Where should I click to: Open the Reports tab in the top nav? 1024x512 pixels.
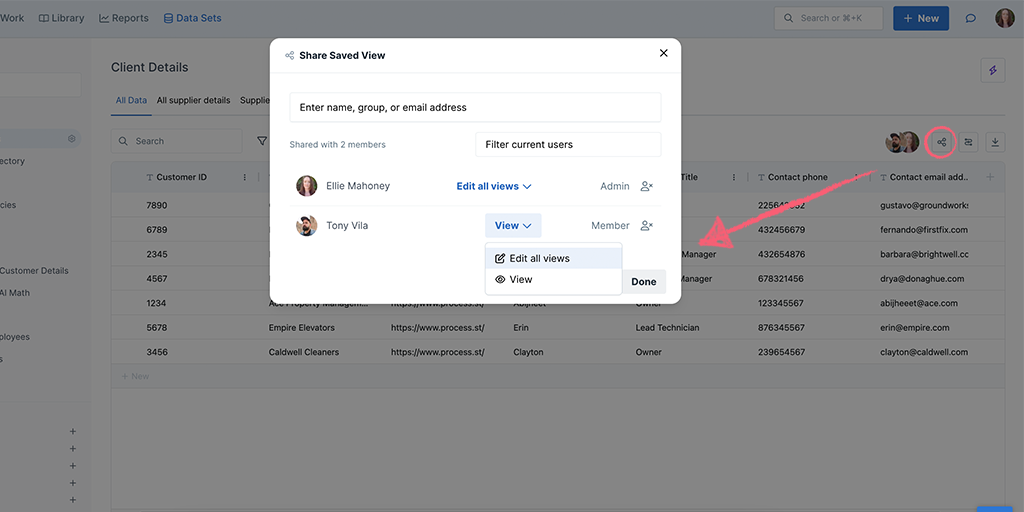tap(123, 18)
